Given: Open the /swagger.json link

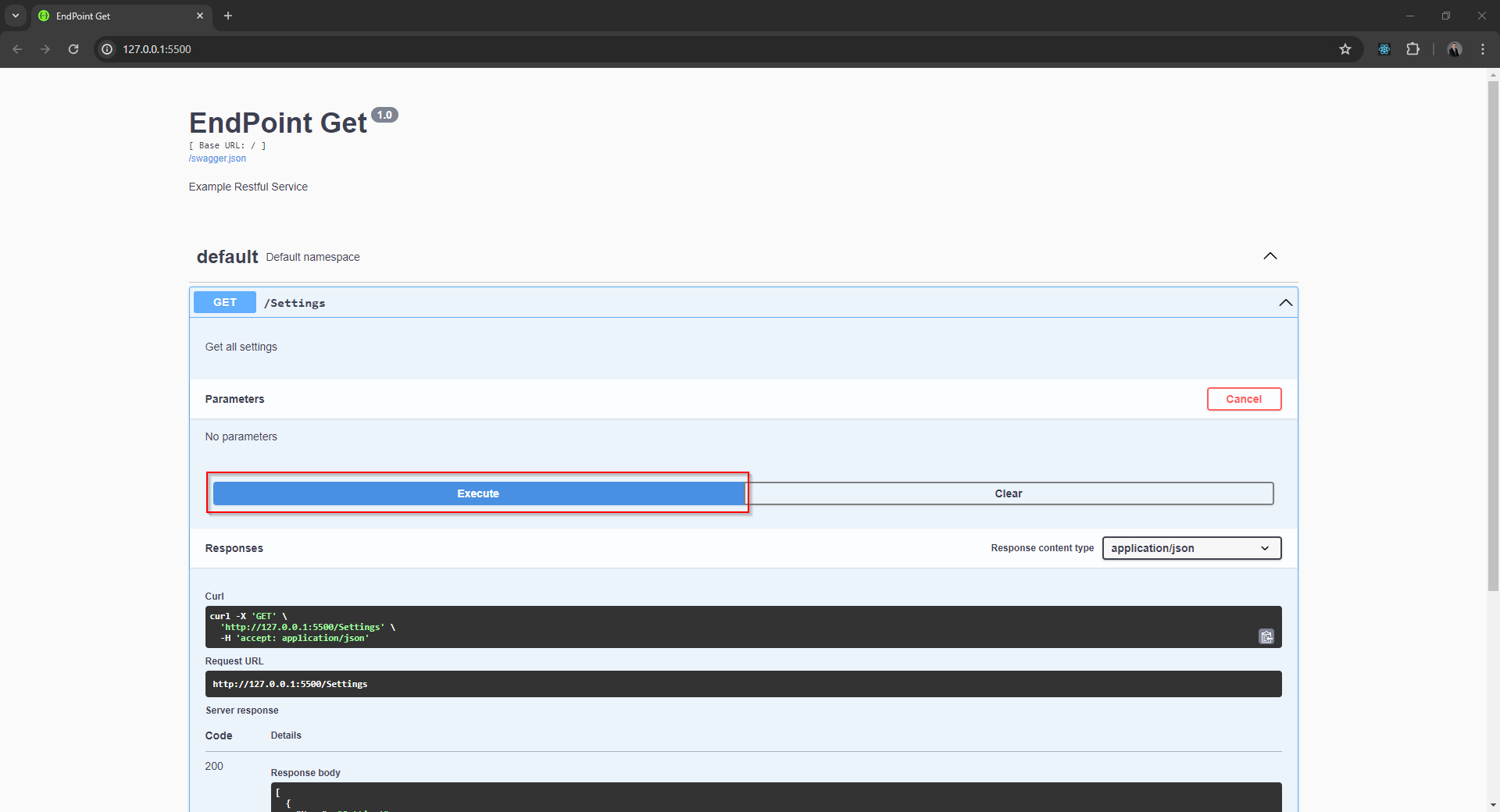Looking at the screenshot, I should click(x=217, y=158).
